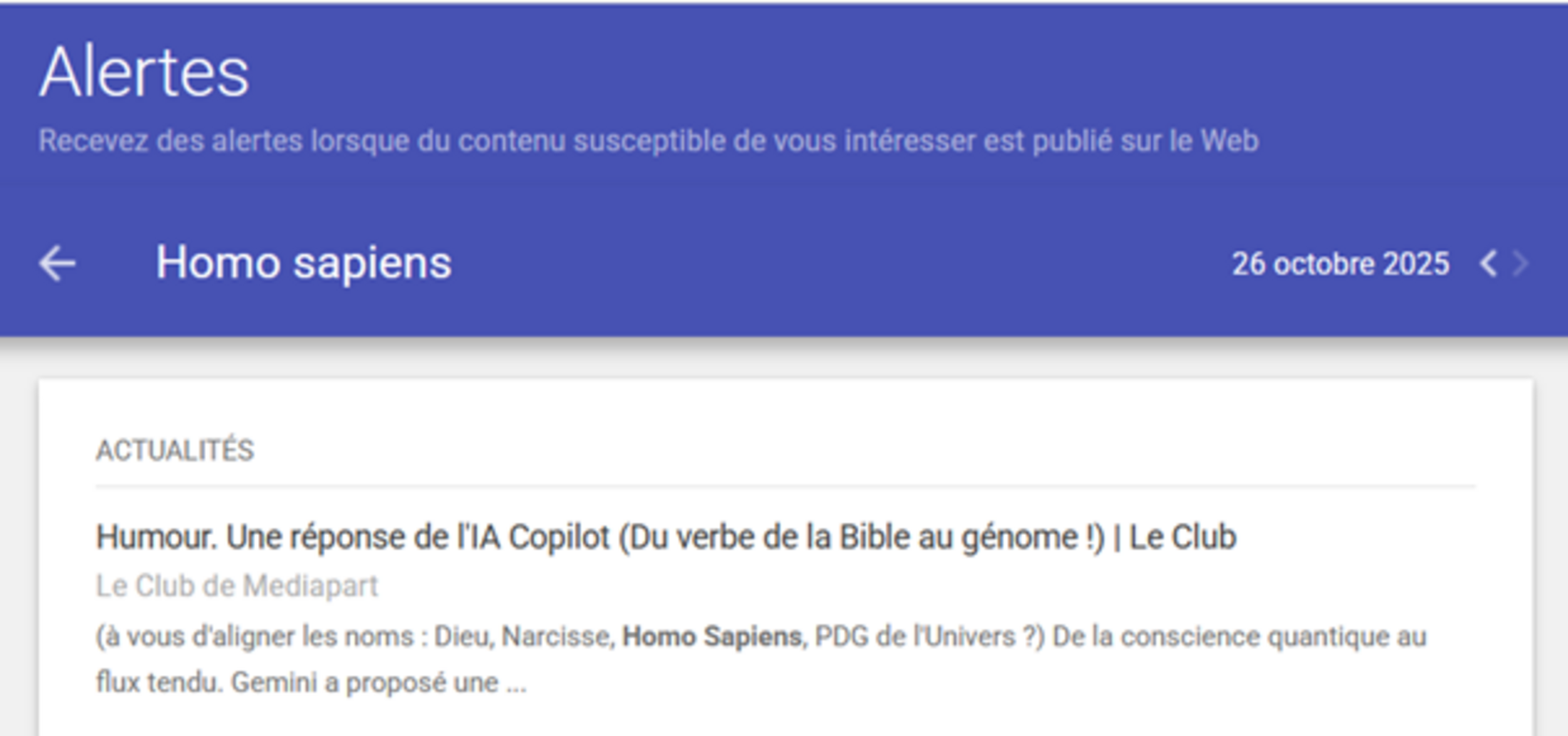Click the word Web in the subtitle

pos(1229,141)
